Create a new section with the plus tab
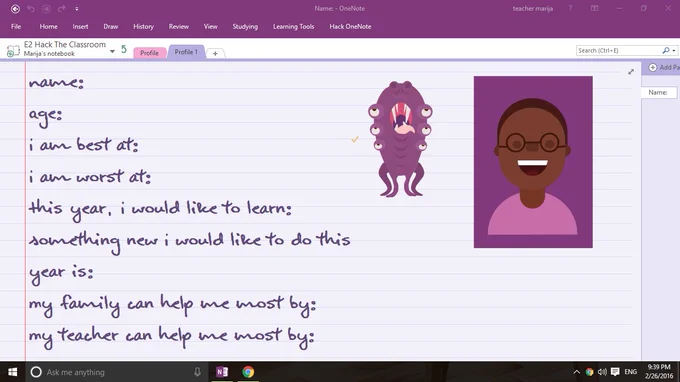This screenshot has height=382, width=680. click(x=215, y=53)
